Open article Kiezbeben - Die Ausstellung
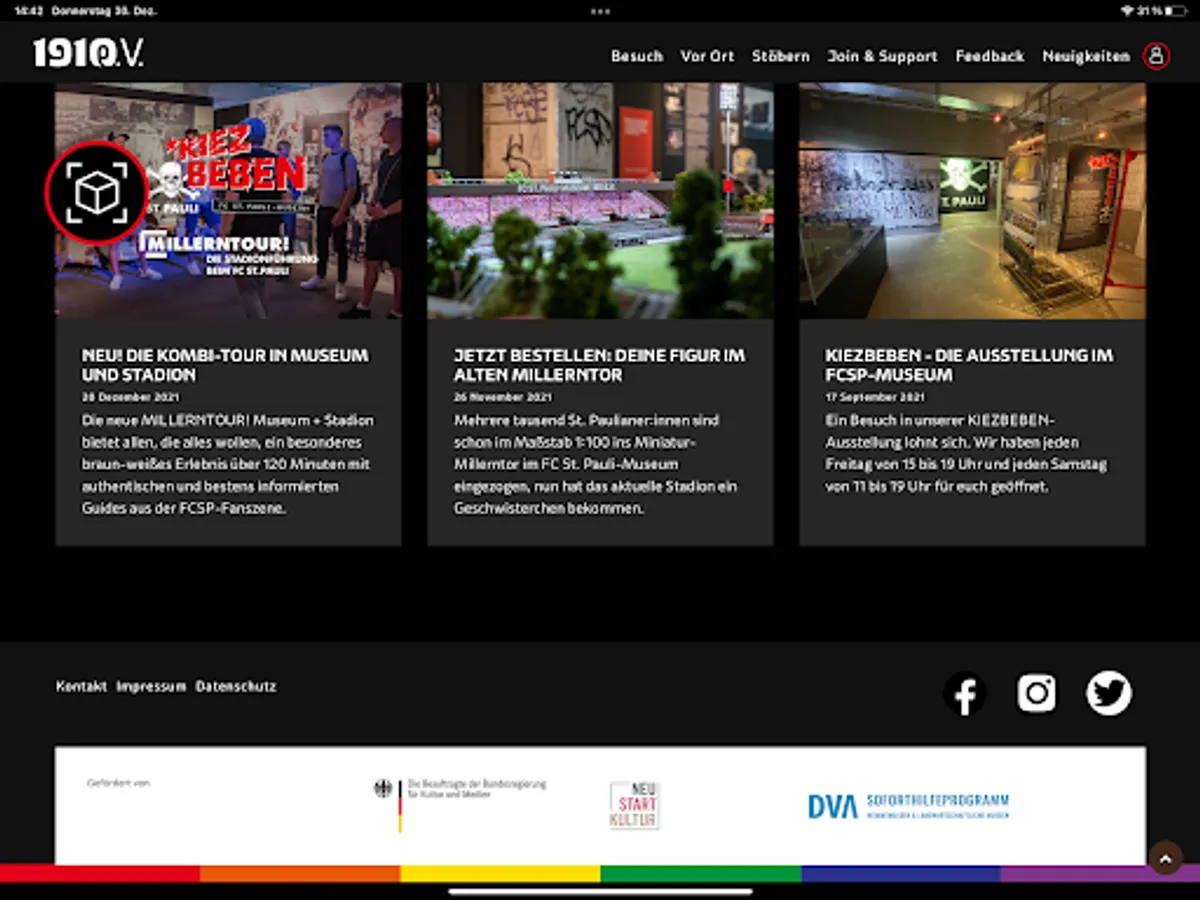The width and height of the screenshot is (1200, 900). point(969,365)
